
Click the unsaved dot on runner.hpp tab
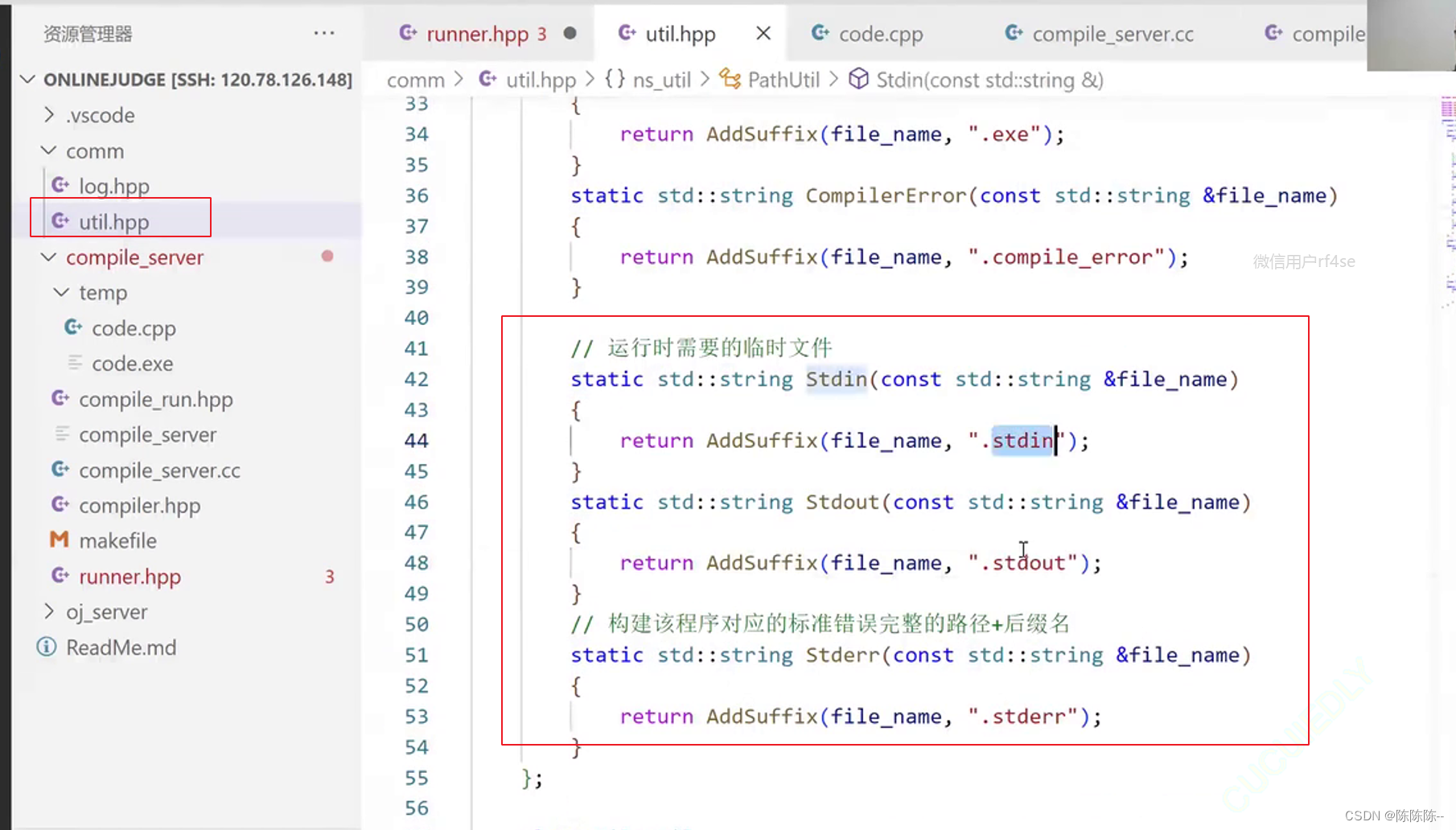(570, 33)
